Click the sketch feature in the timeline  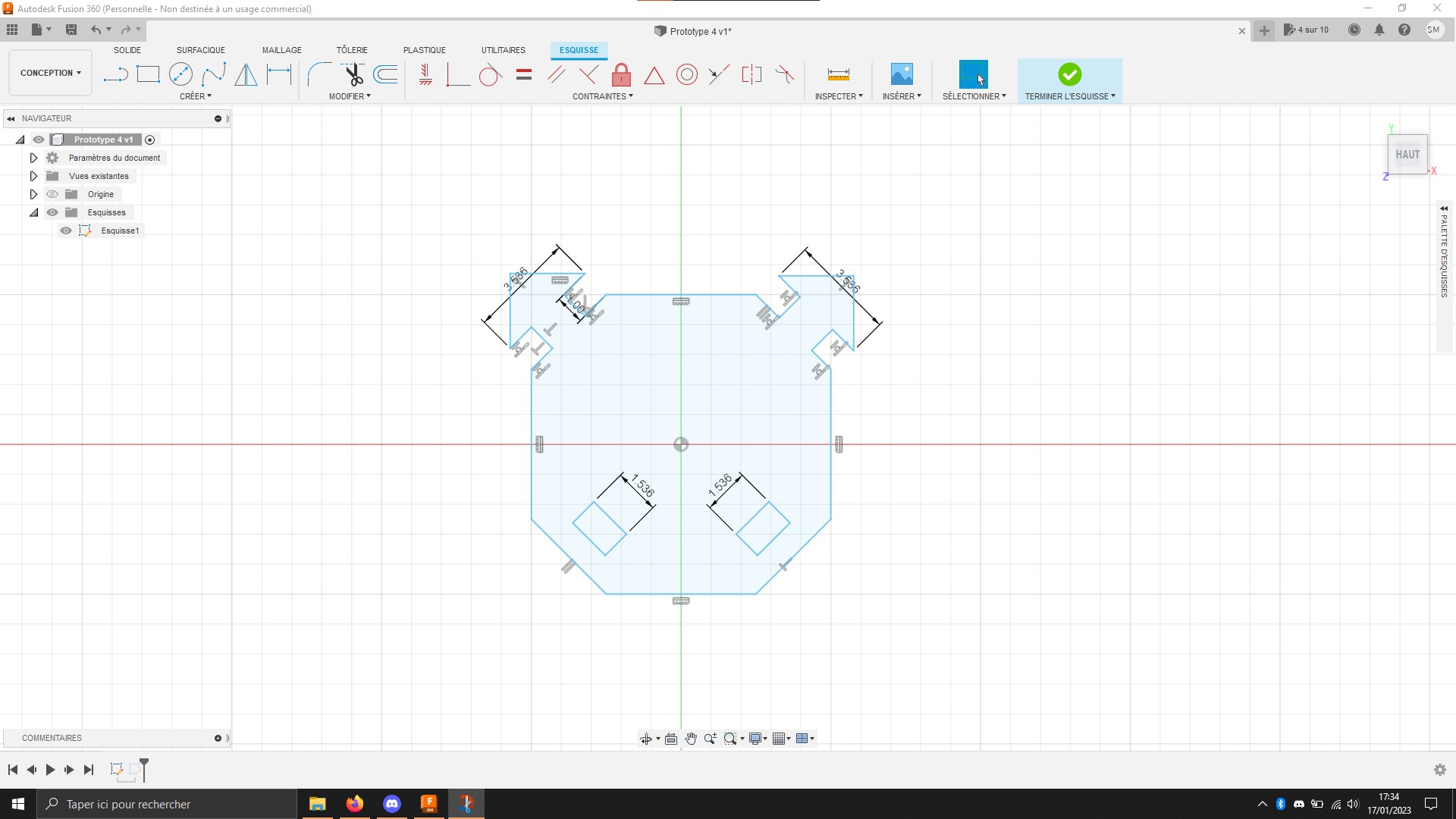[117, 770]
